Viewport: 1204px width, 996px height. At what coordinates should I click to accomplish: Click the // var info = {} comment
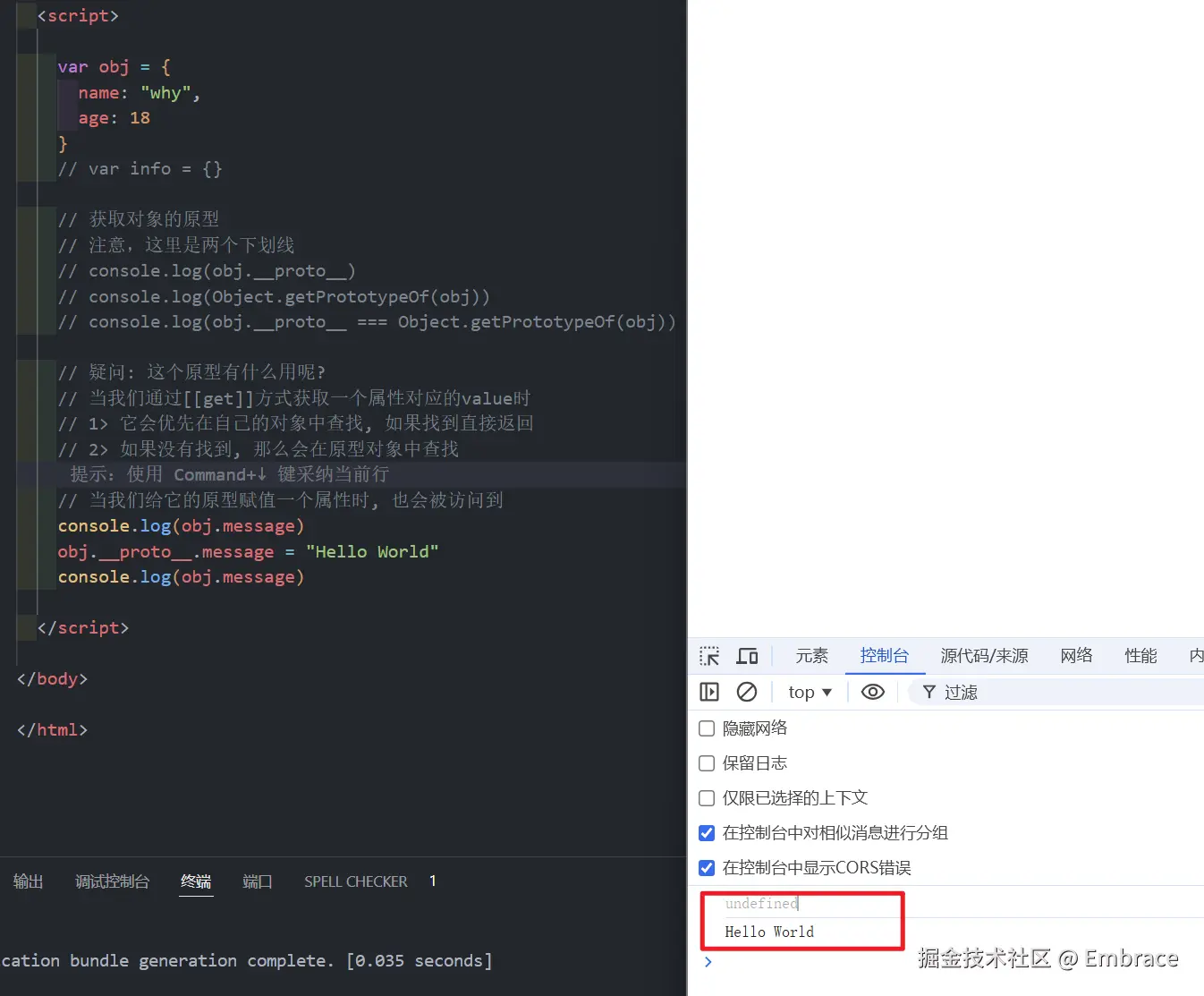pyautogui.click(x=140, y=169)
